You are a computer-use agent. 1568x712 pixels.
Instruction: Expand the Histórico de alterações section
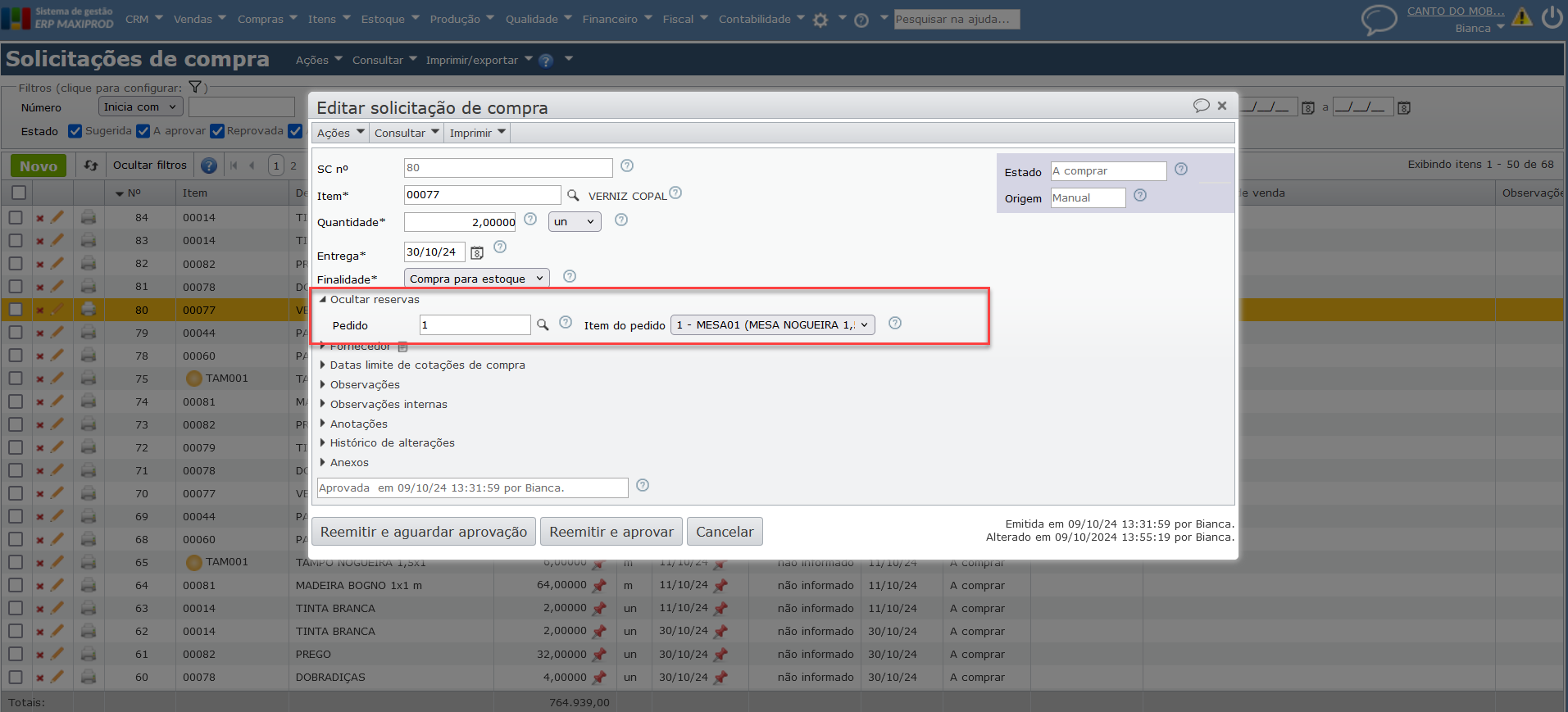coord(387,442)
